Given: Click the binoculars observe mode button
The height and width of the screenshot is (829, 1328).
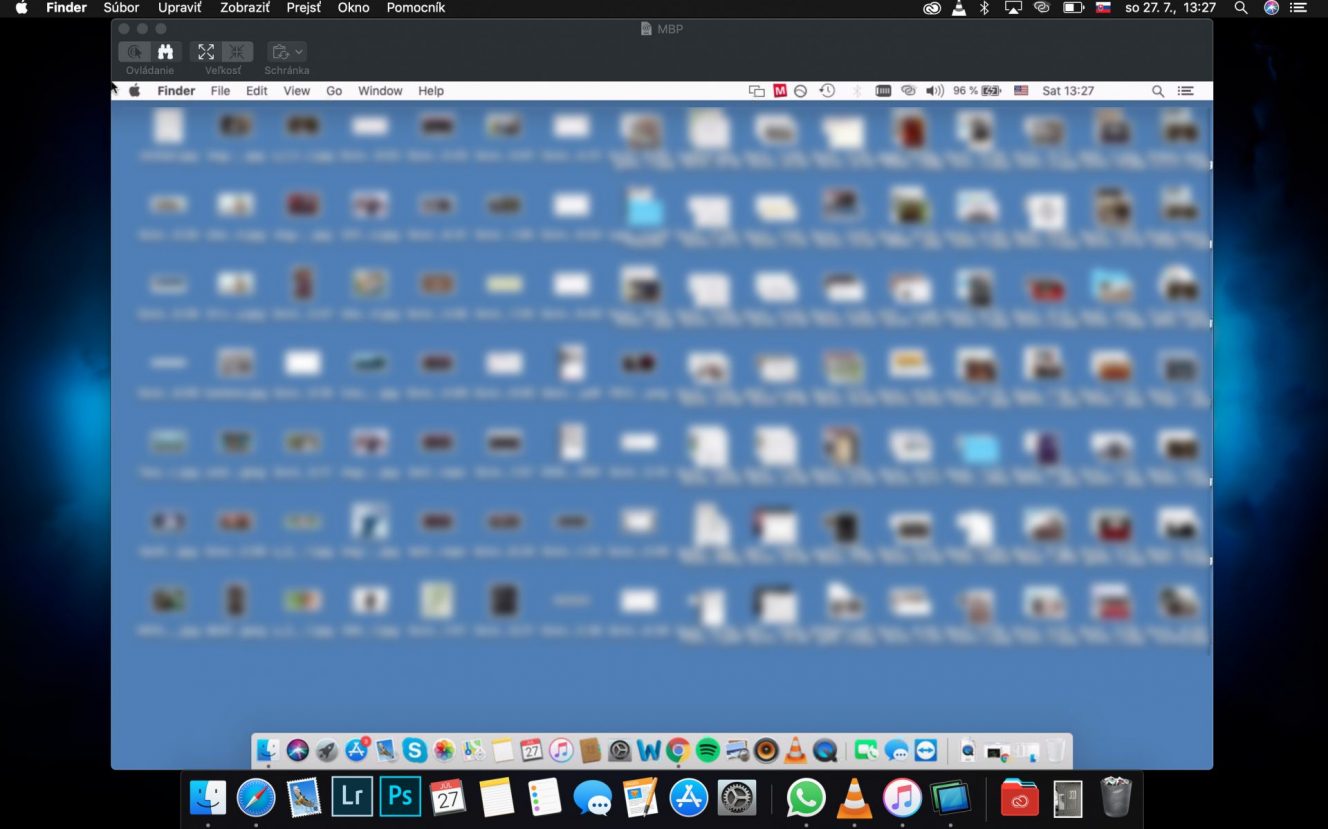Looking at the screenshot, I should [166, 52].
